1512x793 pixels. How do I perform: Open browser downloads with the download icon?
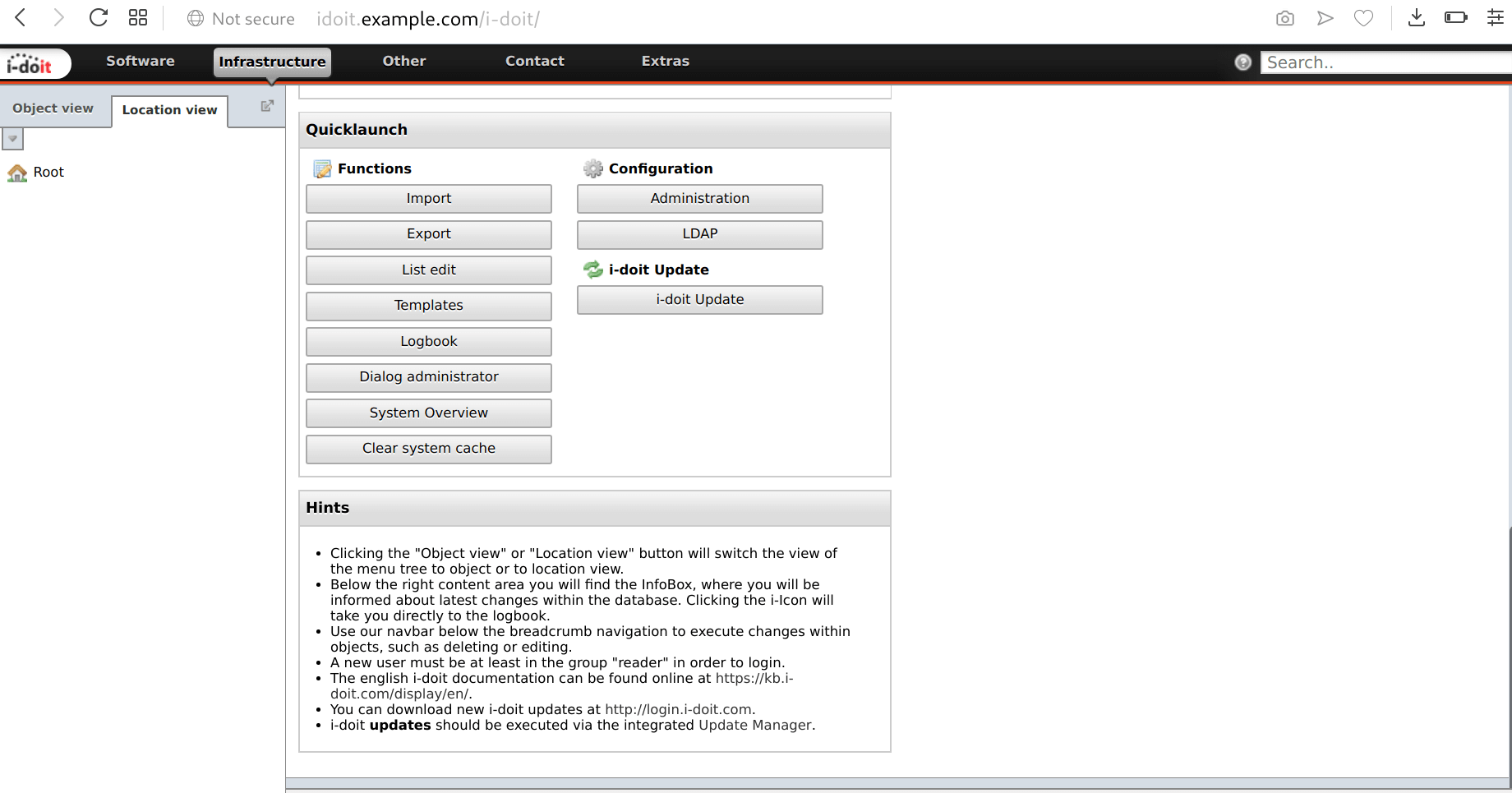pyautogui.click(x=1416, y=18)
